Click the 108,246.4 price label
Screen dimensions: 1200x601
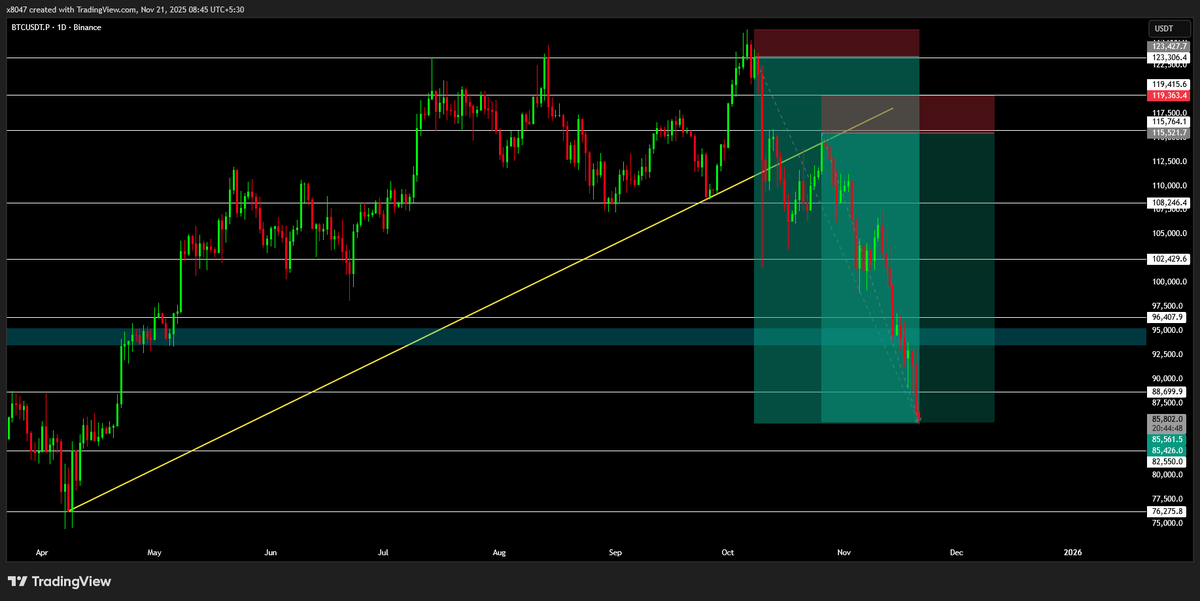click(x=1167, y=202)
